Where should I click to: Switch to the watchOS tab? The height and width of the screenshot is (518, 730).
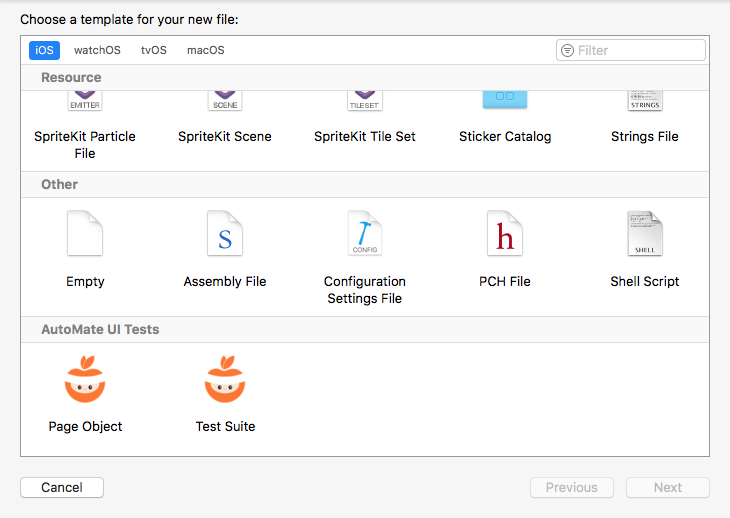pos(97,50)
